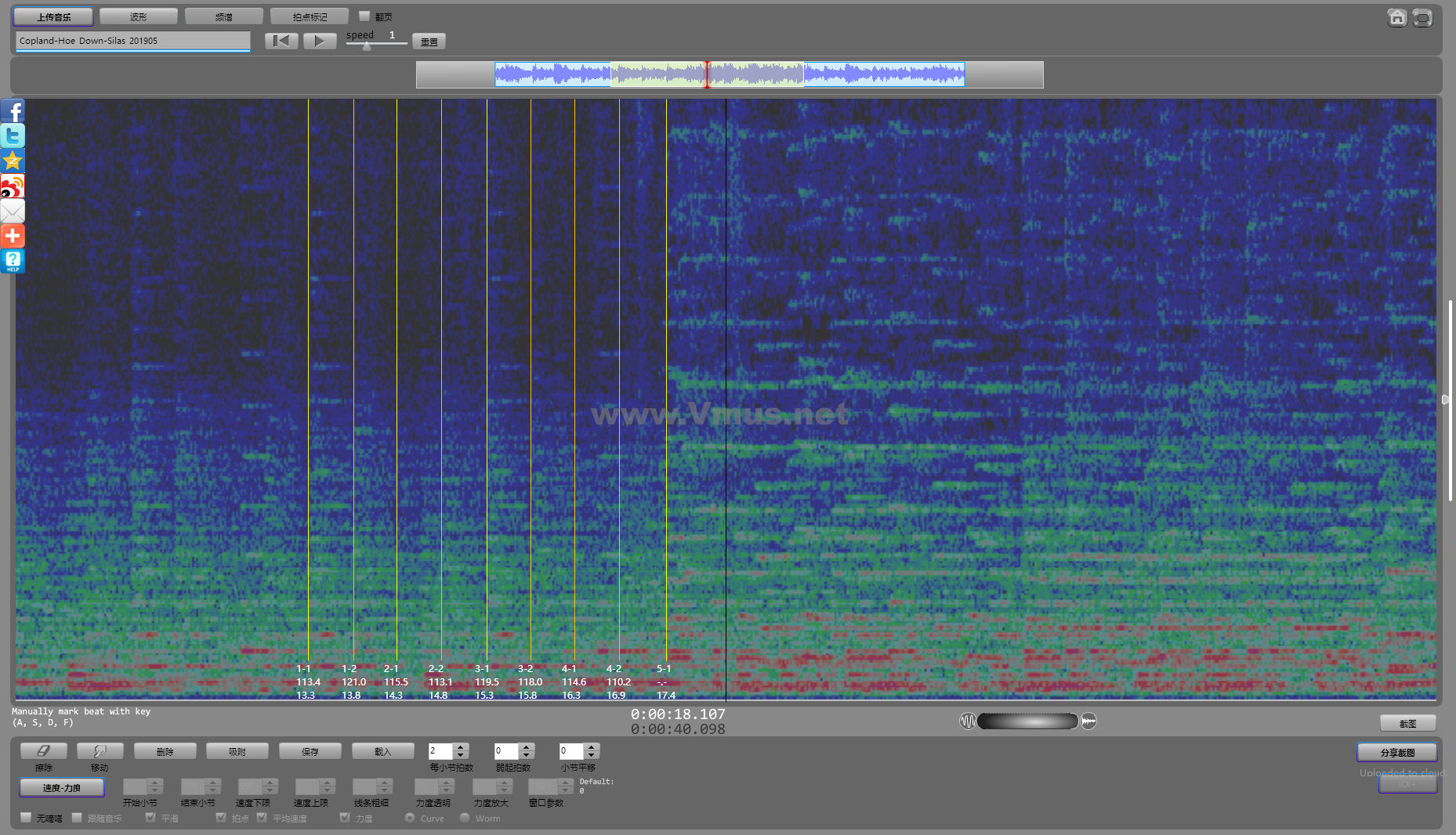Toggle the 平滑 smoothing checkbox
The width and height of the screenshot is (1456, 835).
150,817
